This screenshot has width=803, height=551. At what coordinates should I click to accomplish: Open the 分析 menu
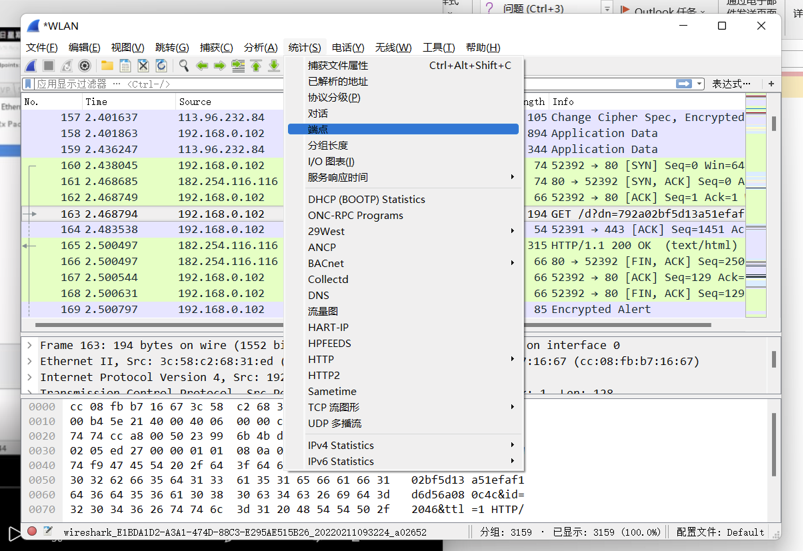pos(261,48)
